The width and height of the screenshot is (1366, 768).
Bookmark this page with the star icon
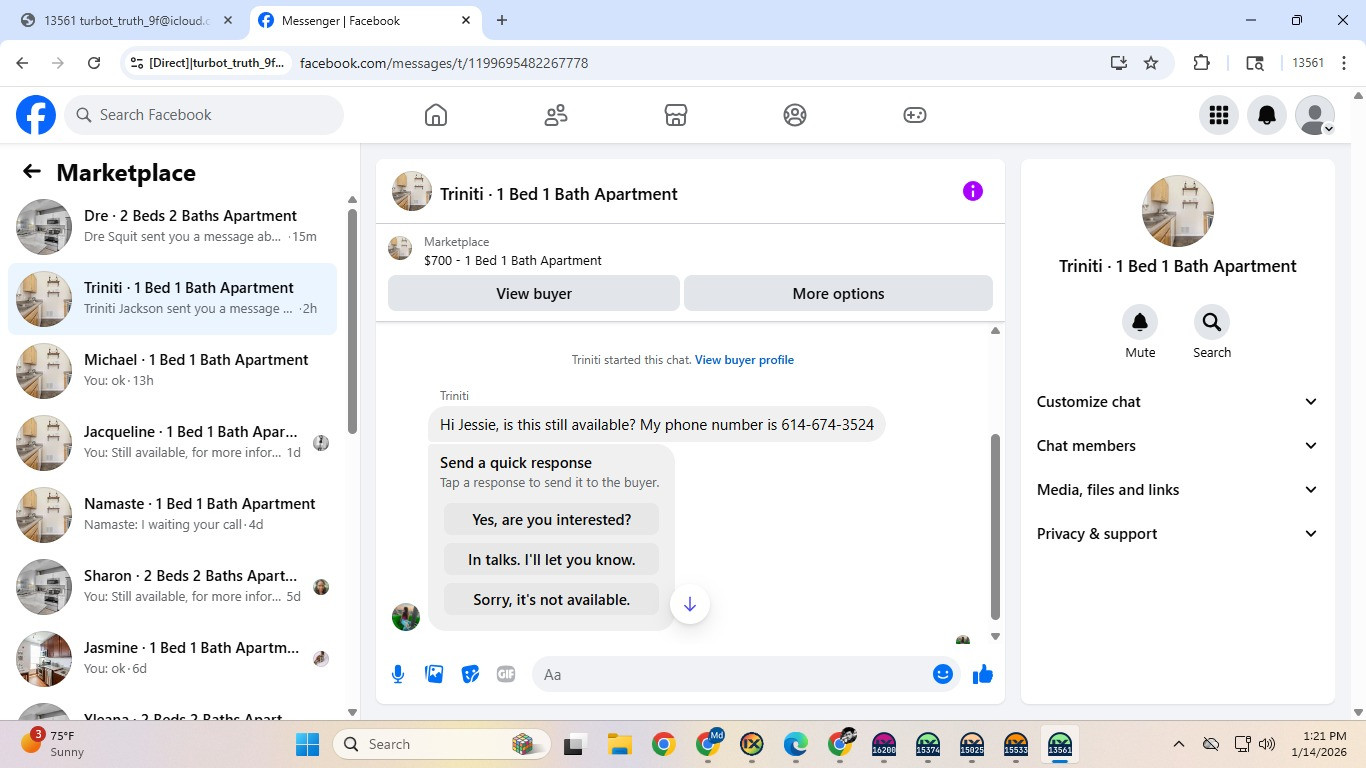(1151, 63)
